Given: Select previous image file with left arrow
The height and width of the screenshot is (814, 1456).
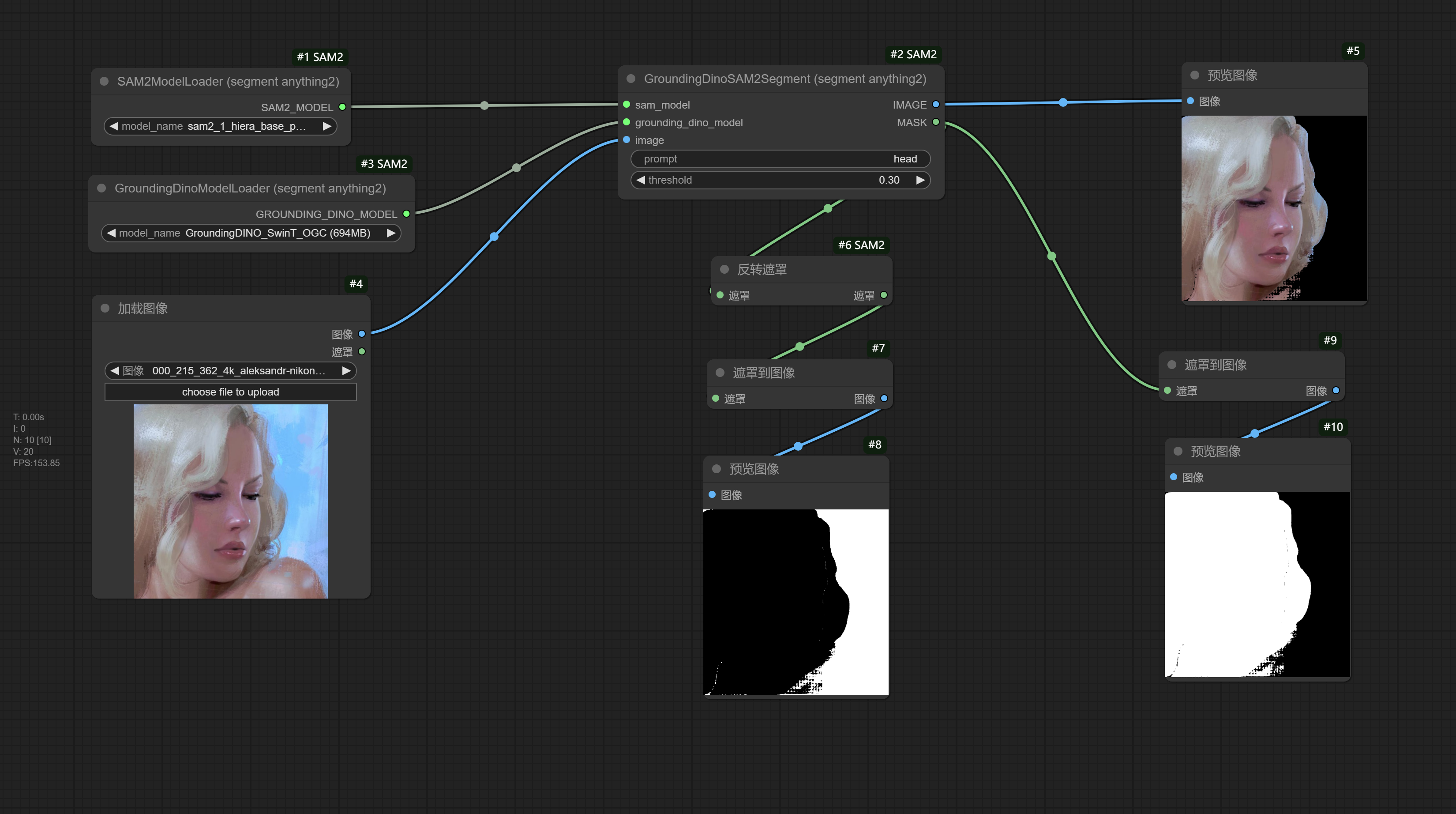Looking at the screenshot, I should (x=115, y=370).
